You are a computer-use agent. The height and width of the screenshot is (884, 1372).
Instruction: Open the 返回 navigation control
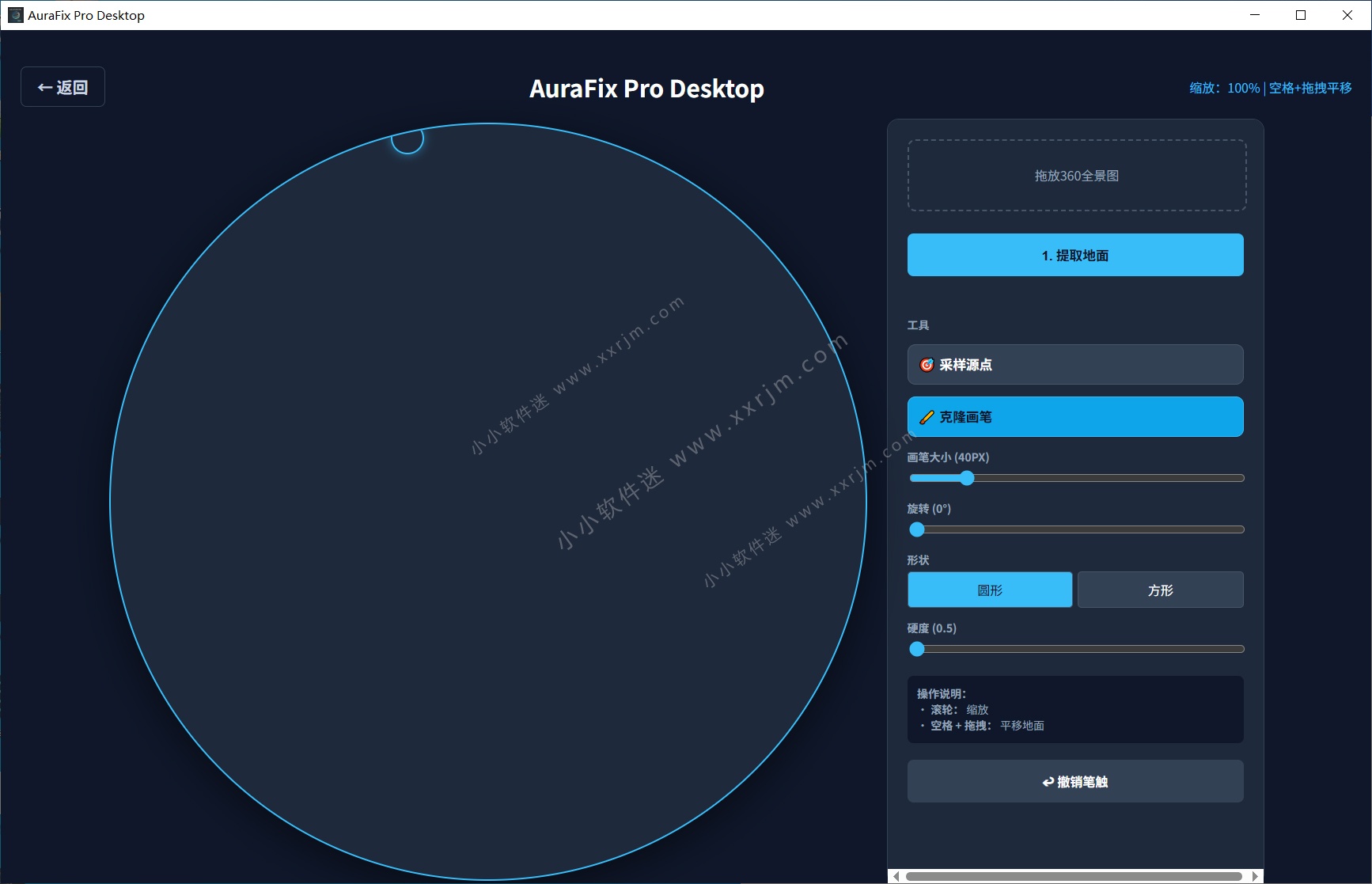[x=63, y=86]
